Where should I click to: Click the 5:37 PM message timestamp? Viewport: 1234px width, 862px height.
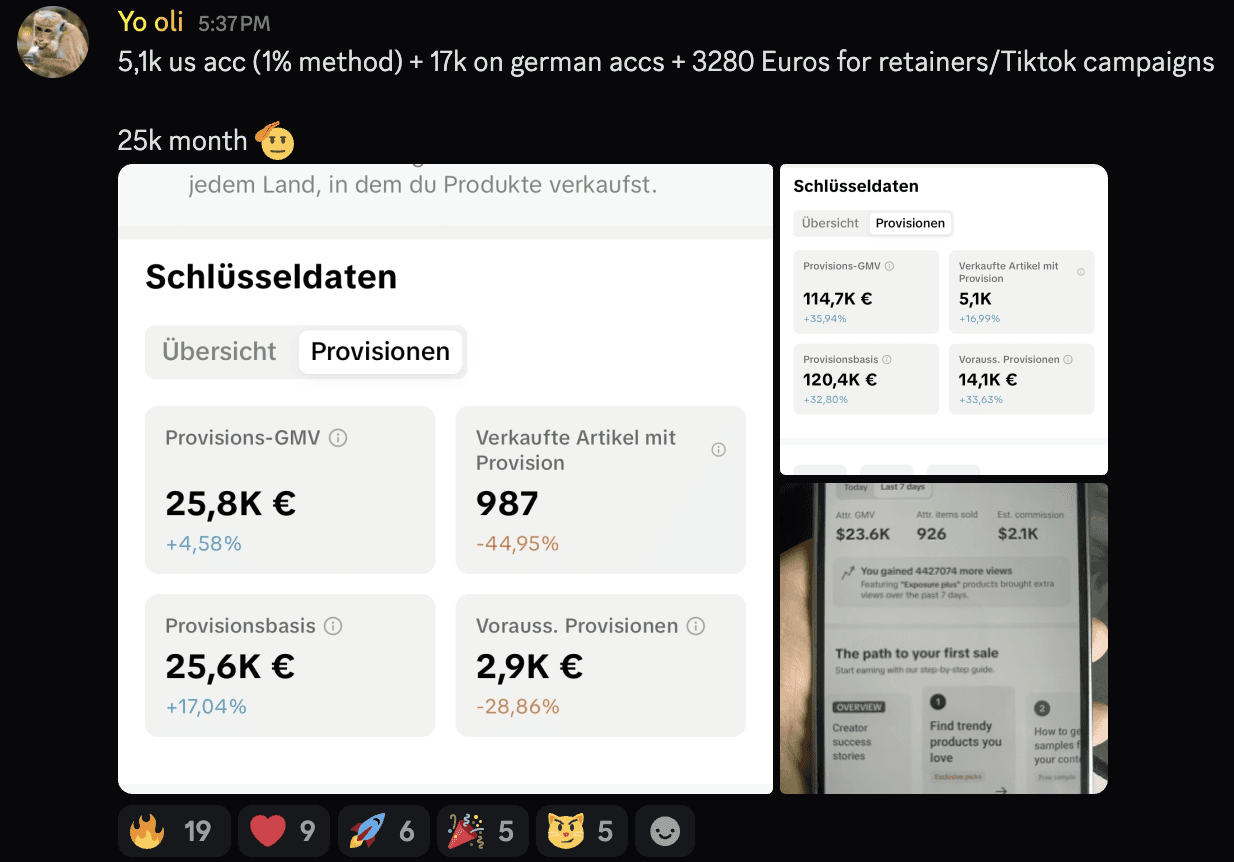coord(234,23)
